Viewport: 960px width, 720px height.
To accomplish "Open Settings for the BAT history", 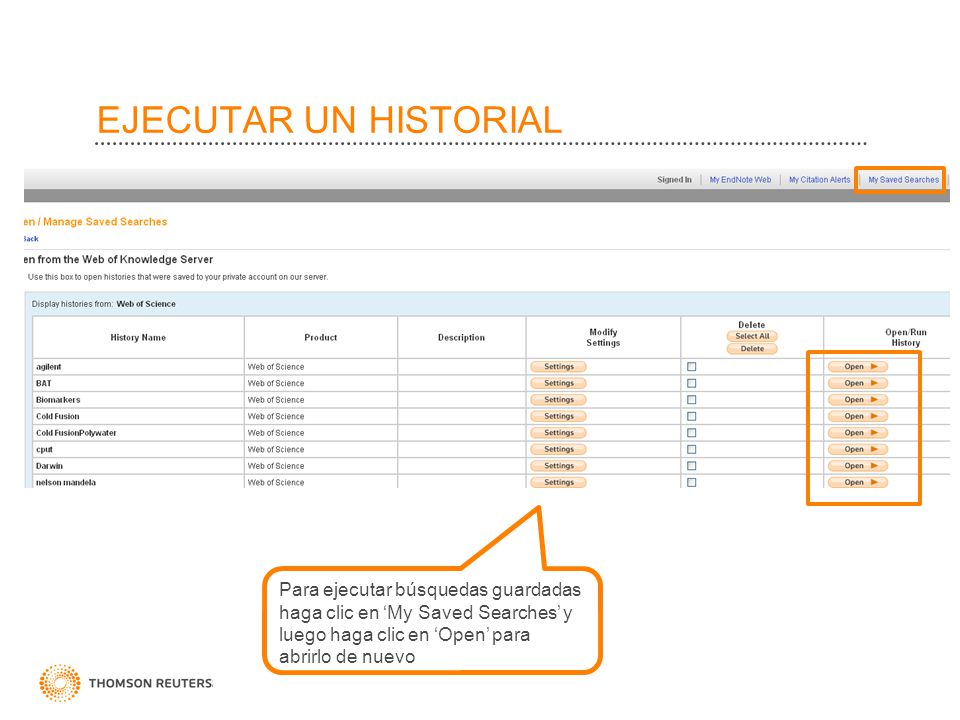I will click(558, 383).
